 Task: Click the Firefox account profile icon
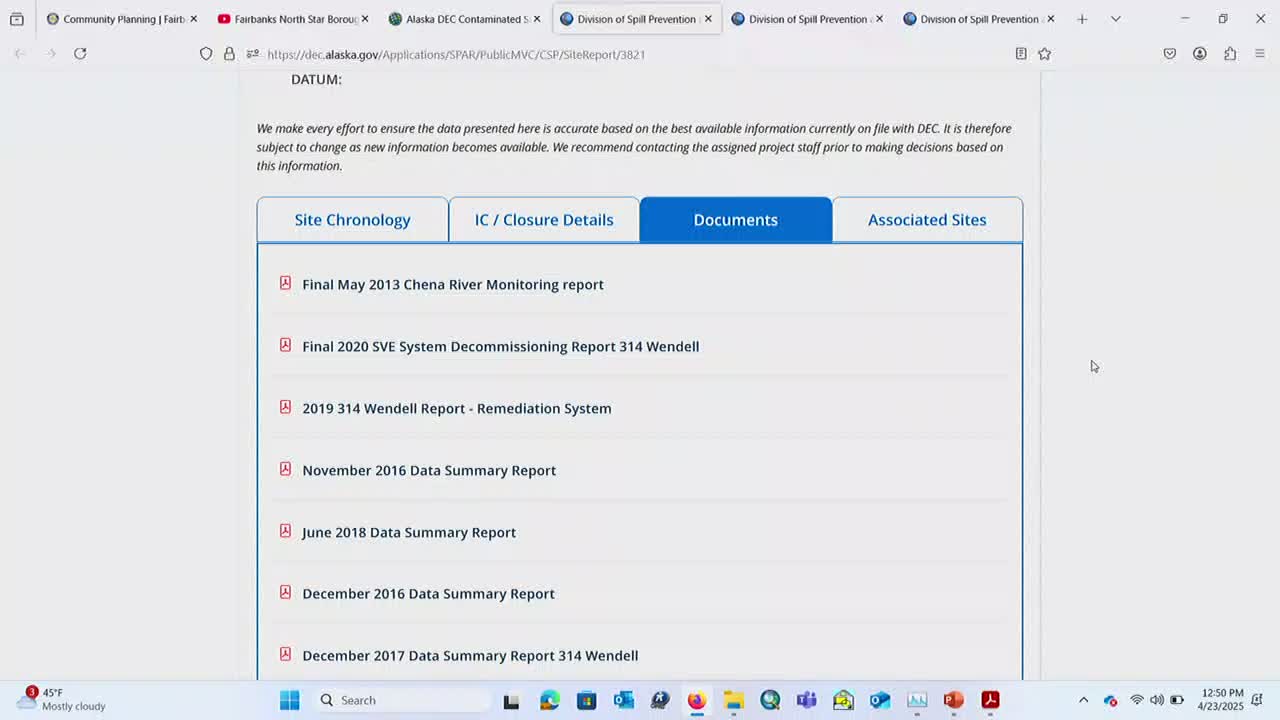(x=1199, y=54)
